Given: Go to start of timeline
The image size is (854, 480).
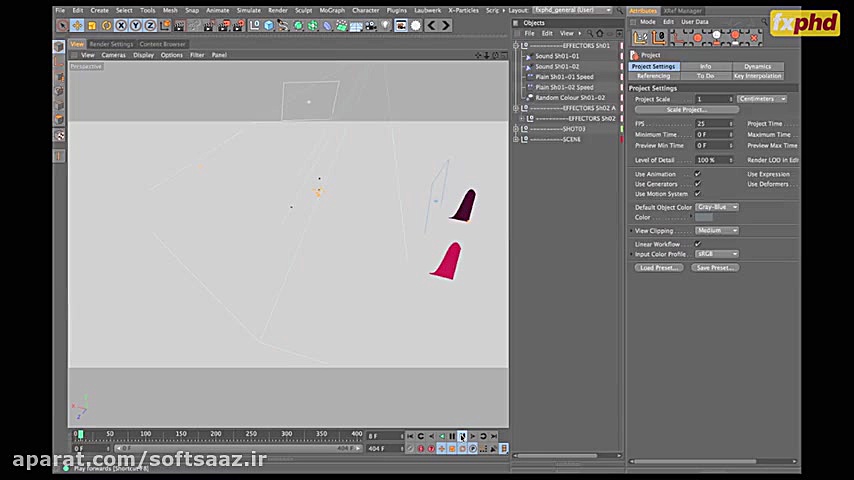Looking at the screenshot, I should pyautogui.click(x=410, y=436).
